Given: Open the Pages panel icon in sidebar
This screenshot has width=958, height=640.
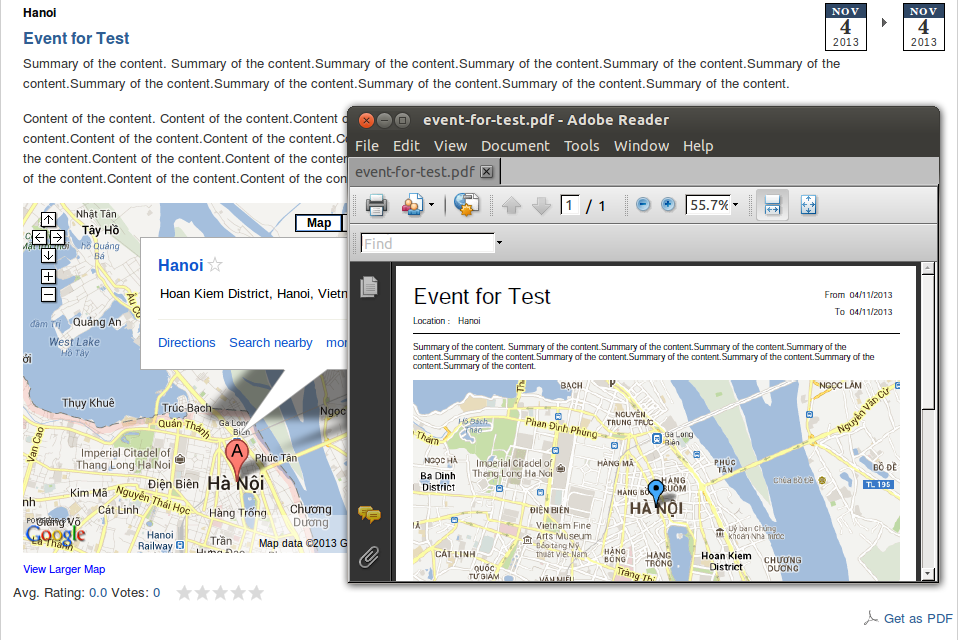Looking at the screenshot, I should (x=369, y=286).
